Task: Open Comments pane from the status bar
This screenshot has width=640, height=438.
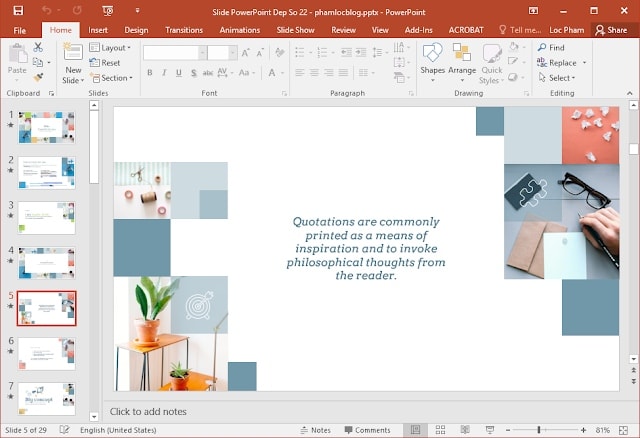Action: click(367, 430)
